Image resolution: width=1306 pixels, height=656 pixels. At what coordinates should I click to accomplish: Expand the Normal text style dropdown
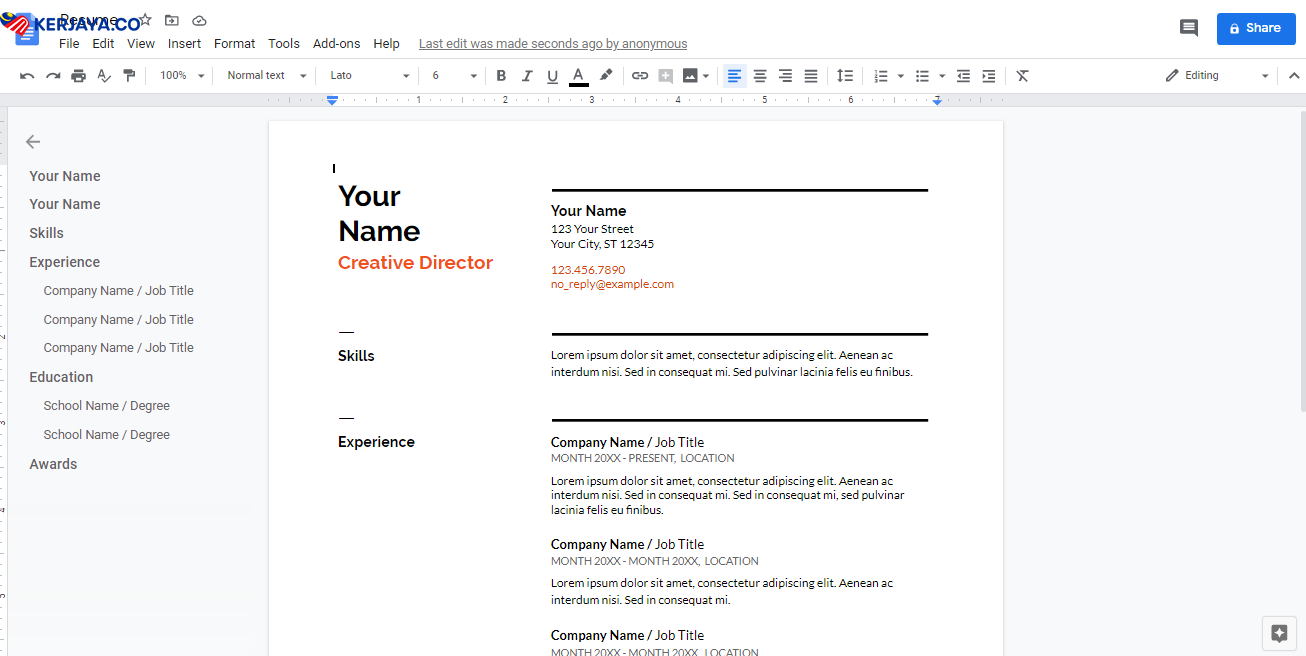tap(266, 76)
